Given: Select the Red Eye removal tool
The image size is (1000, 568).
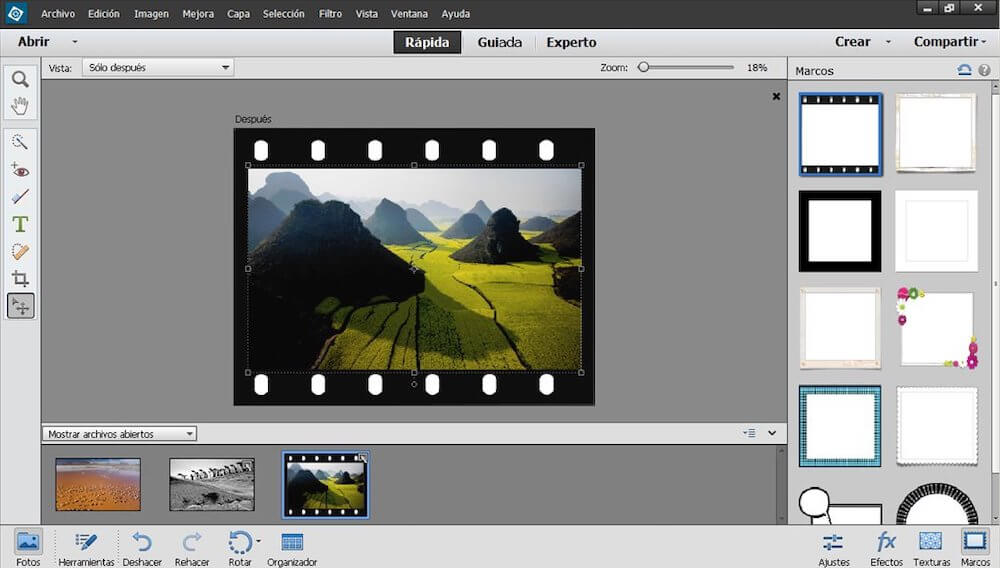Looking at the screenshot, I should pyautogui.click(x=20, y=170).
